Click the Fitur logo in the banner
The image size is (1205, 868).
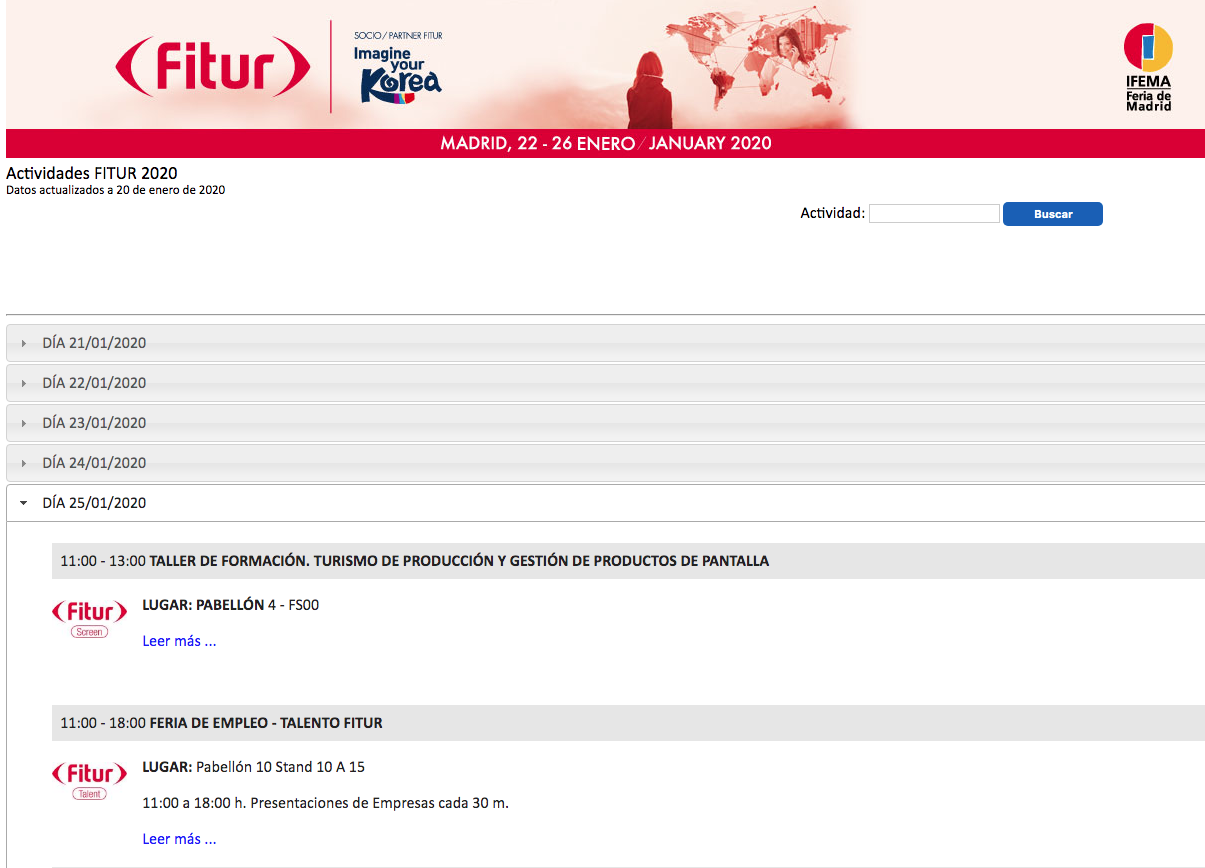point(212,67)
